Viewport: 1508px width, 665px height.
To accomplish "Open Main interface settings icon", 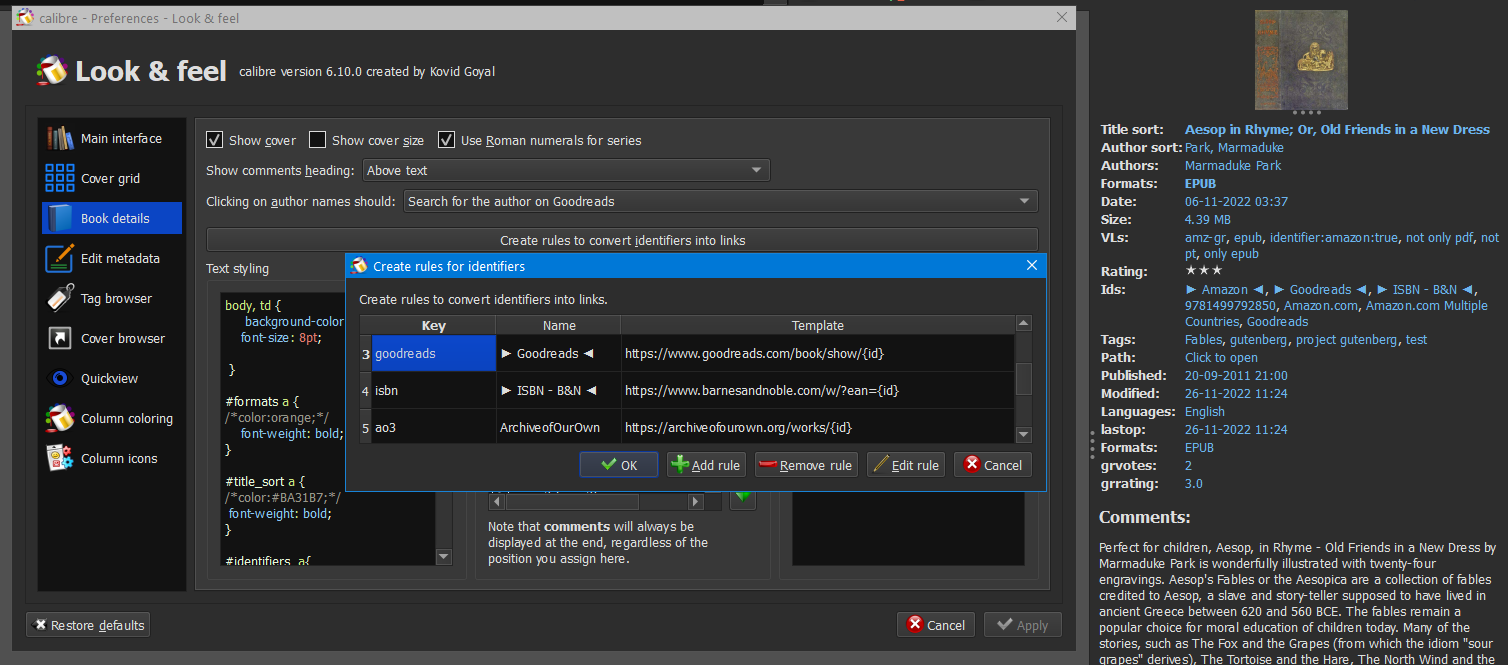I will [x=60, y=138].
